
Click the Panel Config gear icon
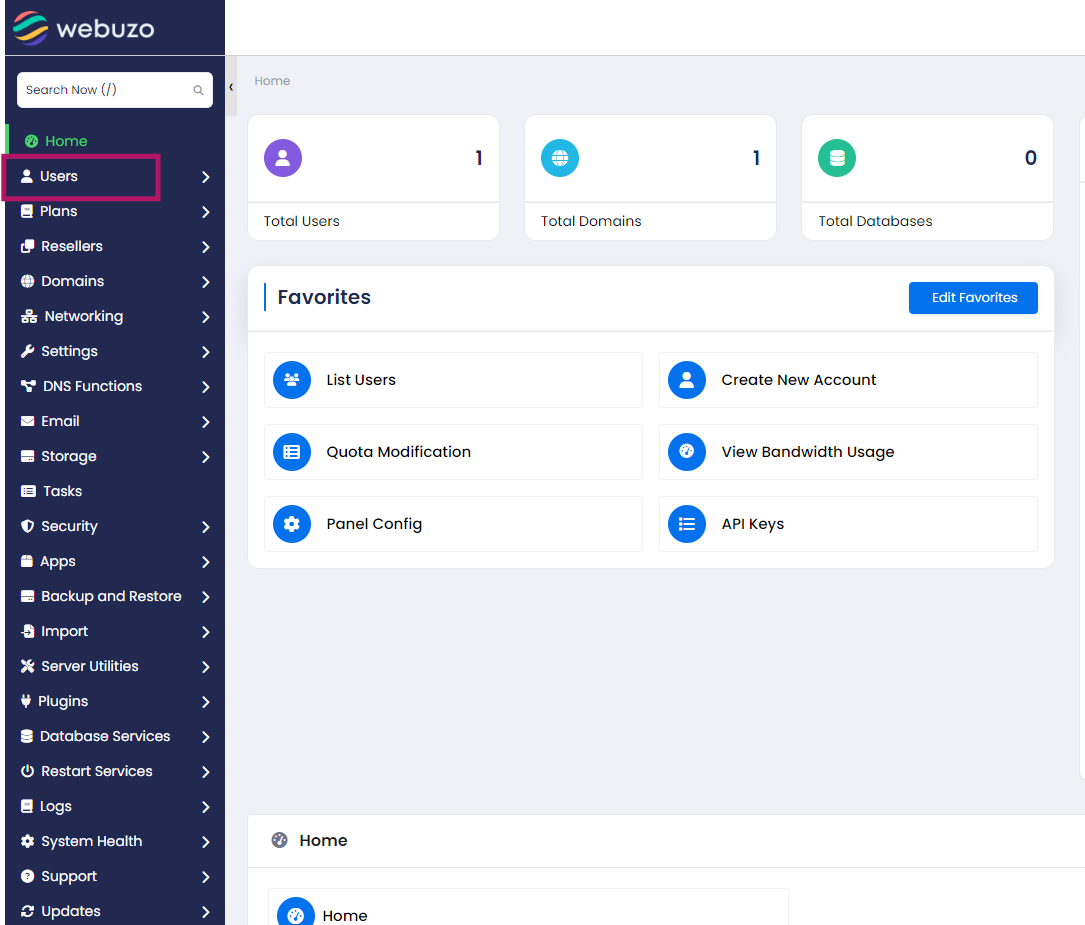point(292,524)
